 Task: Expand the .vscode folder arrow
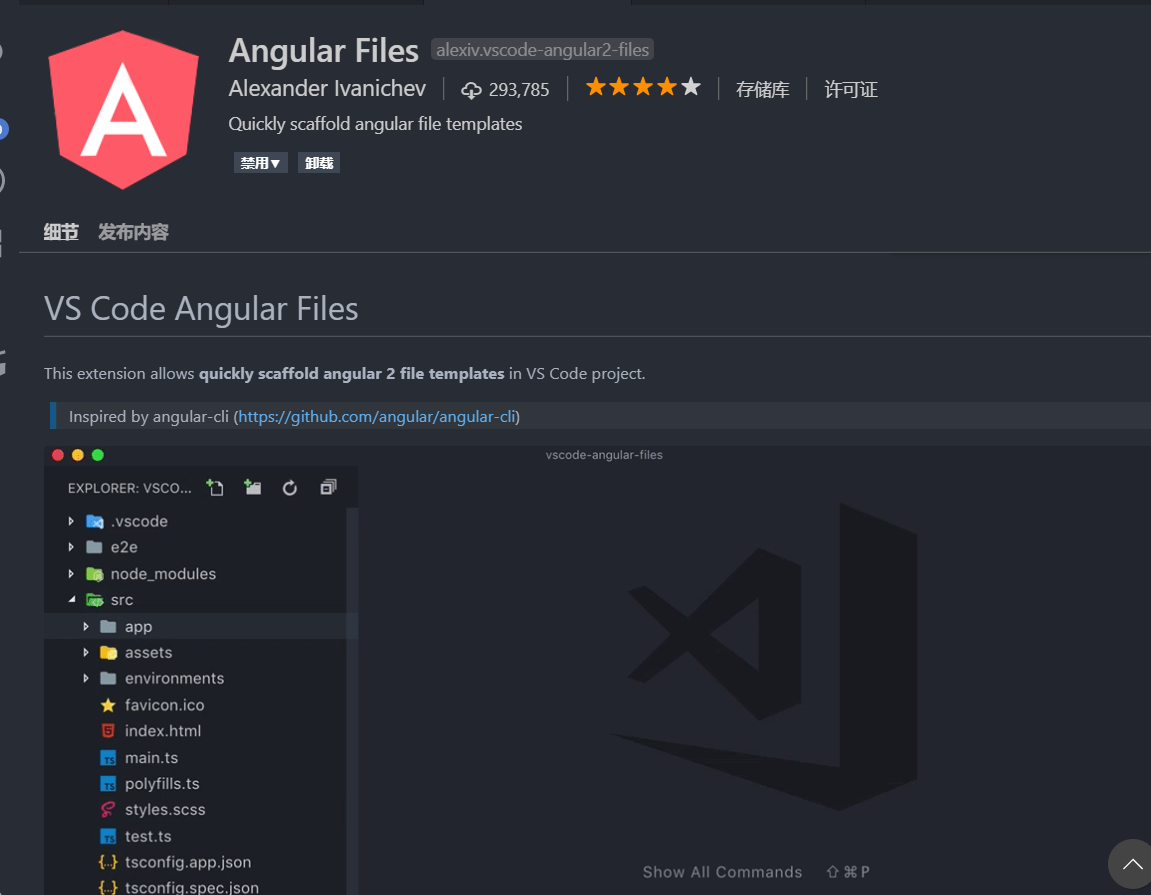click(x=71, y=521)
